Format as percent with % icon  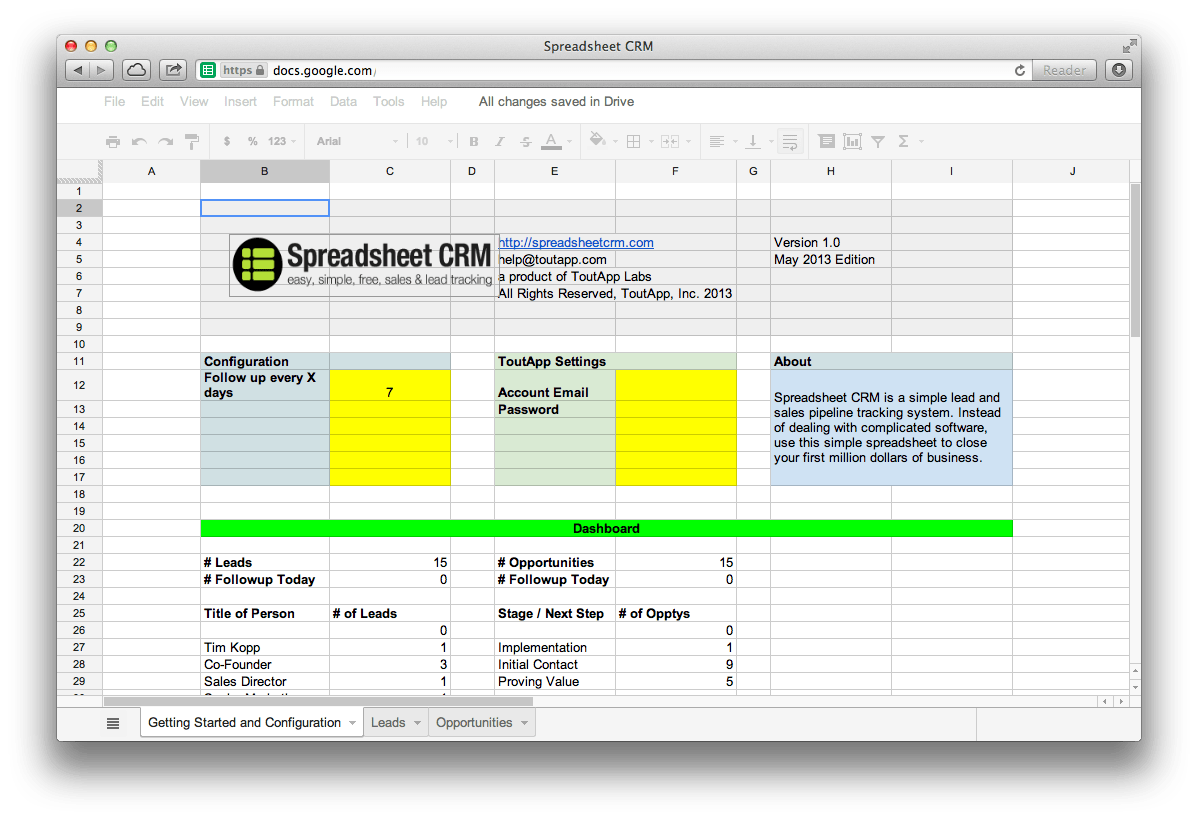pyautogui.click(x=252, y=141)
